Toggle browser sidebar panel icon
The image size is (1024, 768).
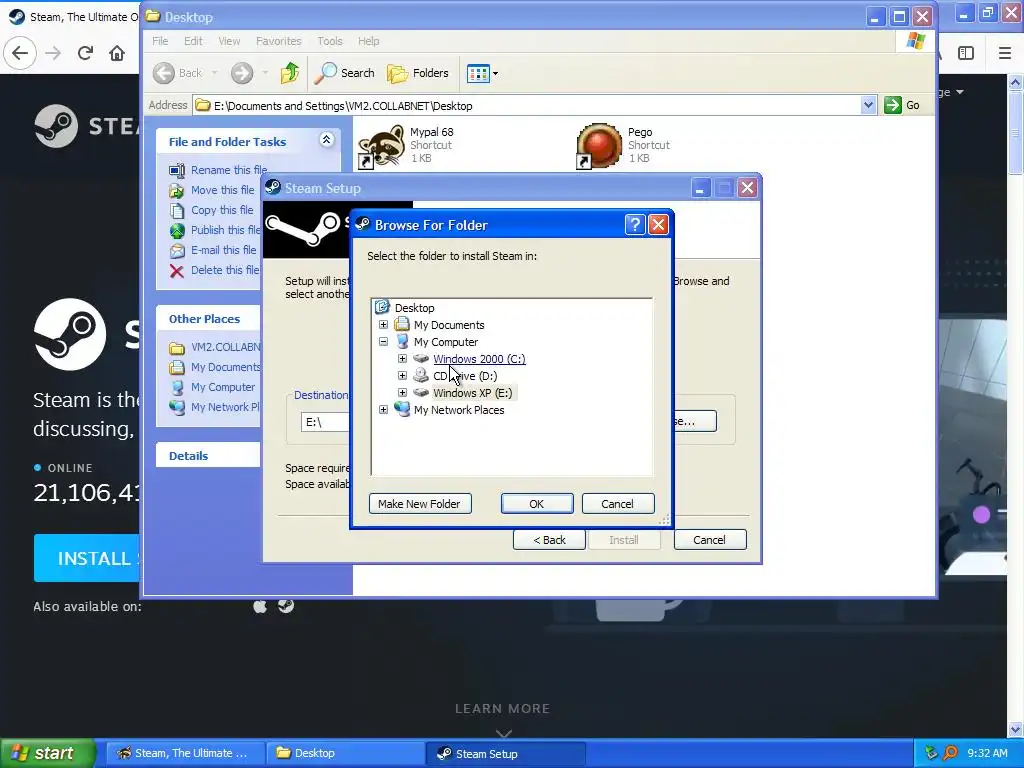click(966, 53)
